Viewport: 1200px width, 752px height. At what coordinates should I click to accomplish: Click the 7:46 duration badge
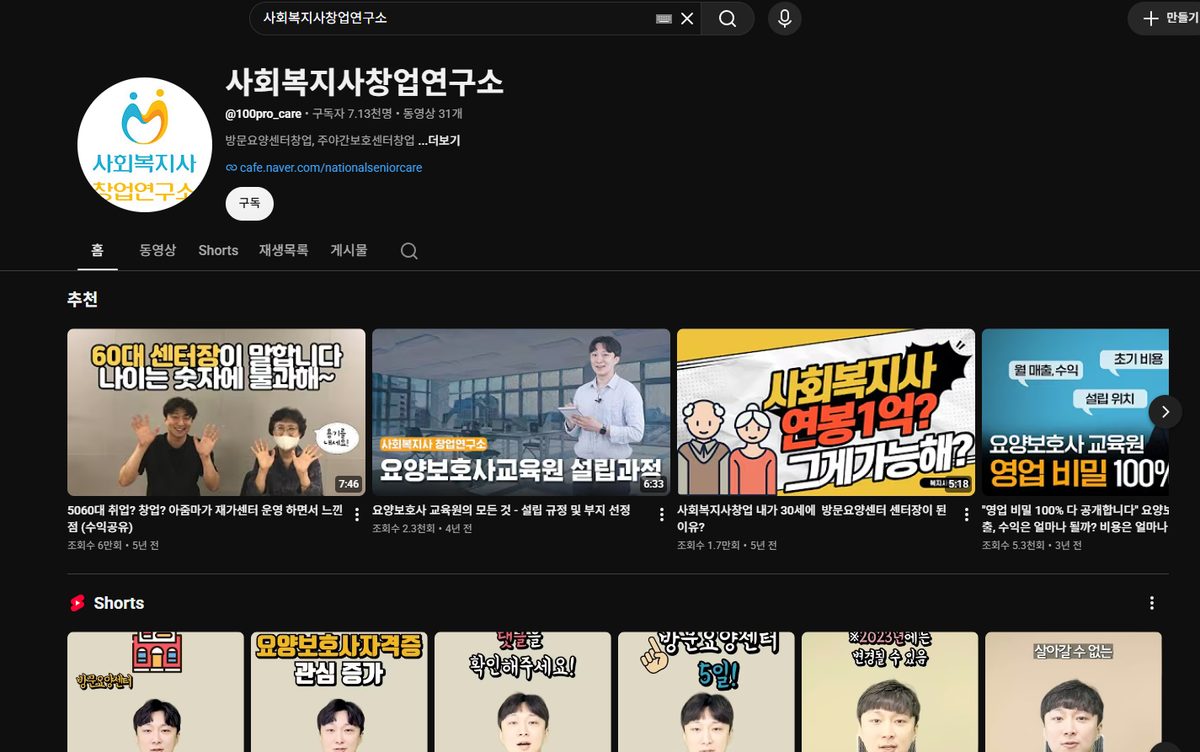(348, 484)
